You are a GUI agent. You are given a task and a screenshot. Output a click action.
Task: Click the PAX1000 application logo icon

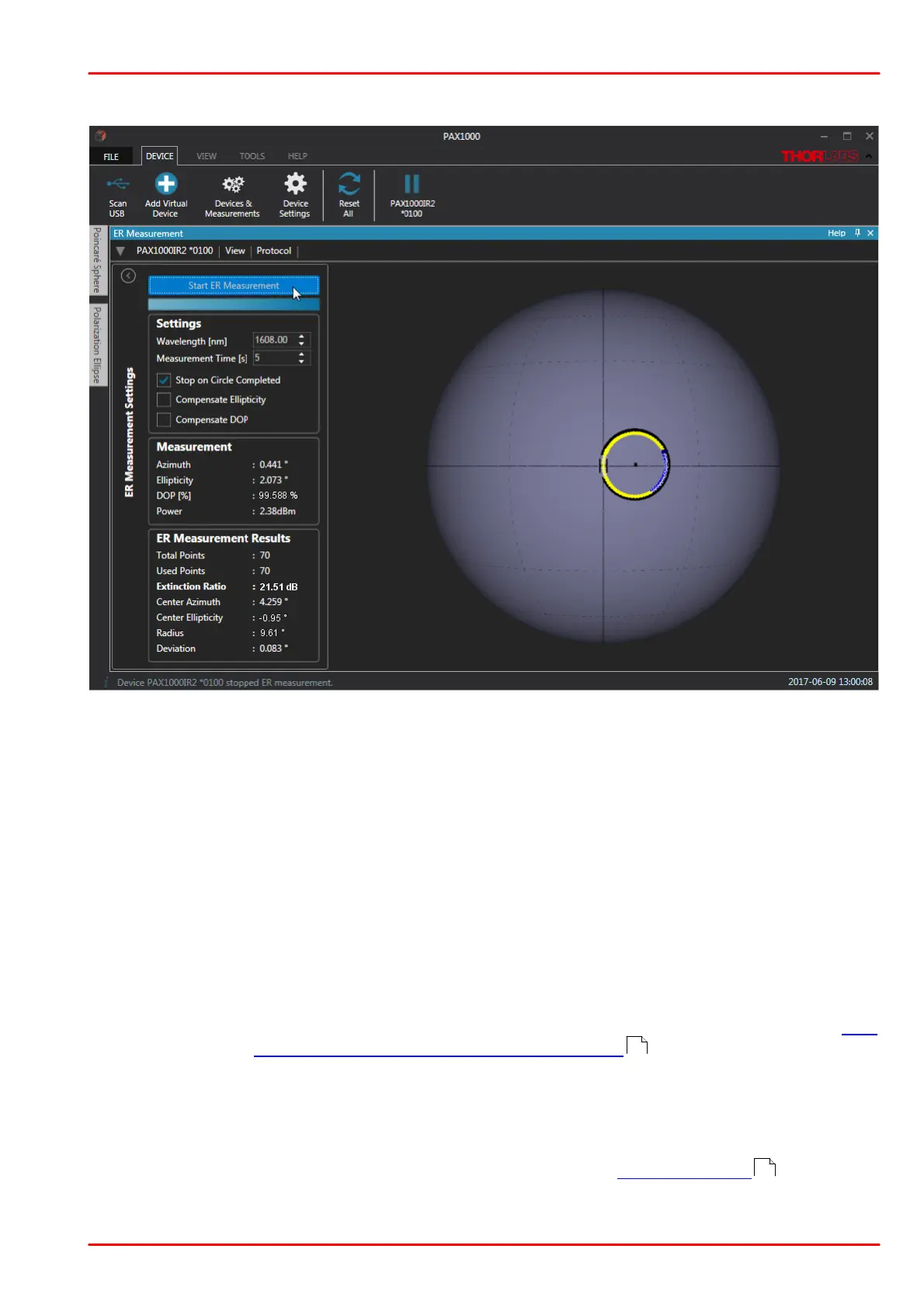pyautogui.click(x=101, y=136)
